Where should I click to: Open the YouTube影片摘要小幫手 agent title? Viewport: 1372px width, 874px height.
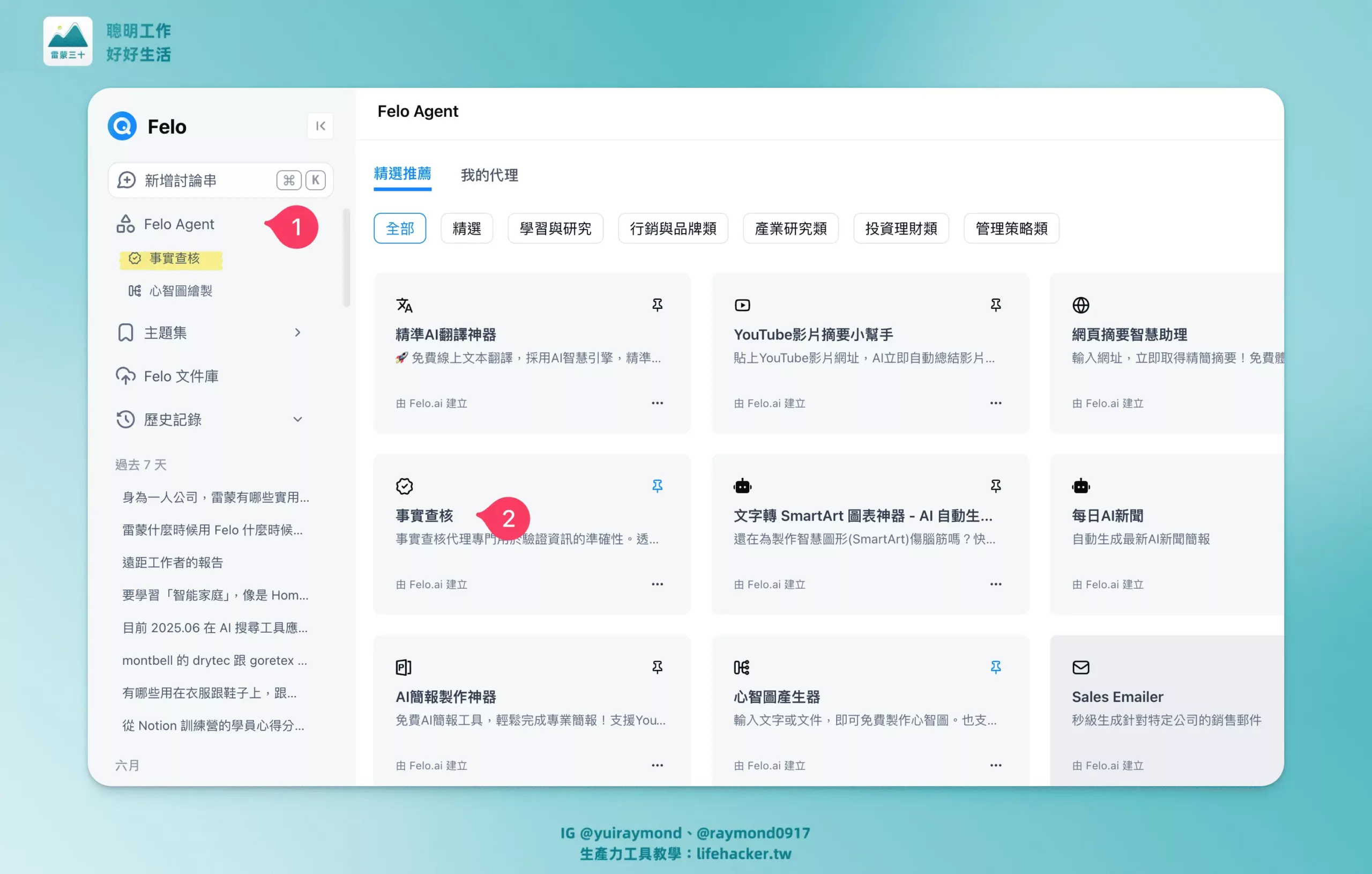point(813,335)
